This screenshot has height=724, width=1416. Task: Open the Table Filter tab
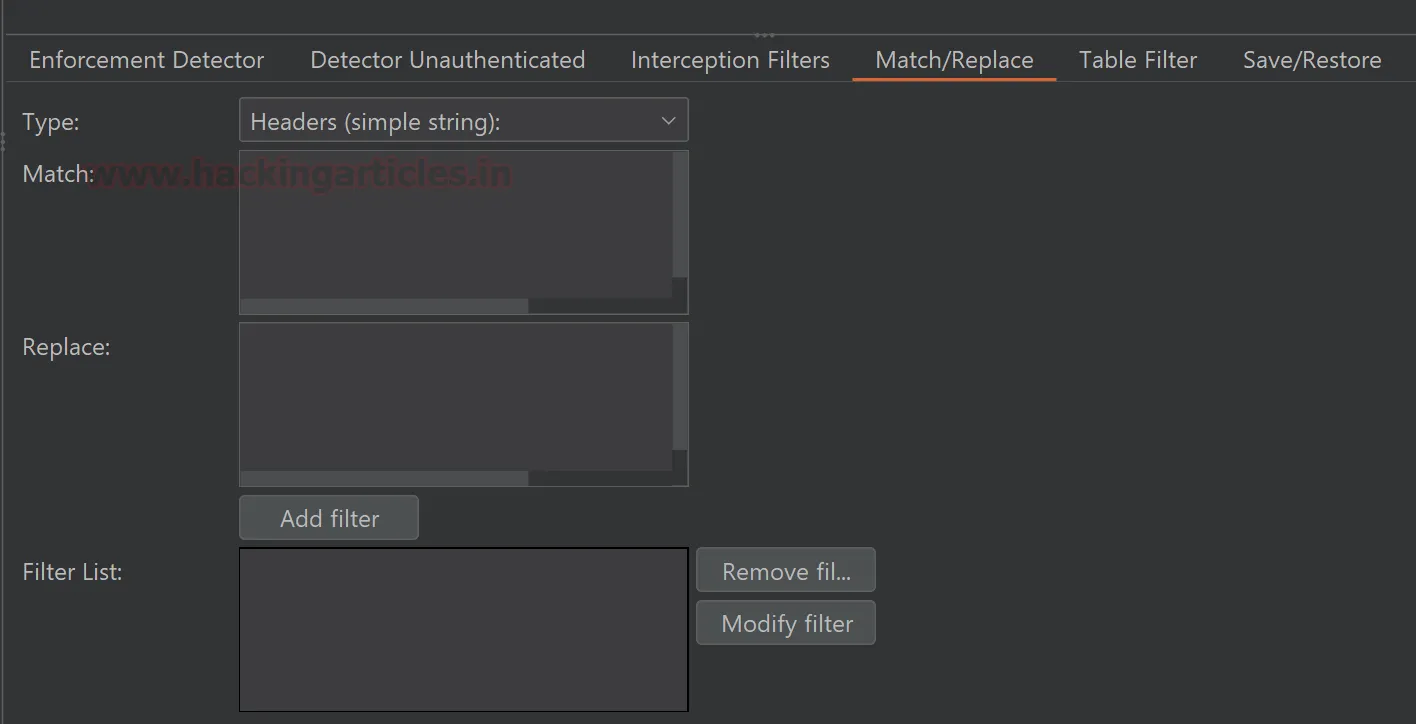pyautogui.click(x=1138, y=60)
